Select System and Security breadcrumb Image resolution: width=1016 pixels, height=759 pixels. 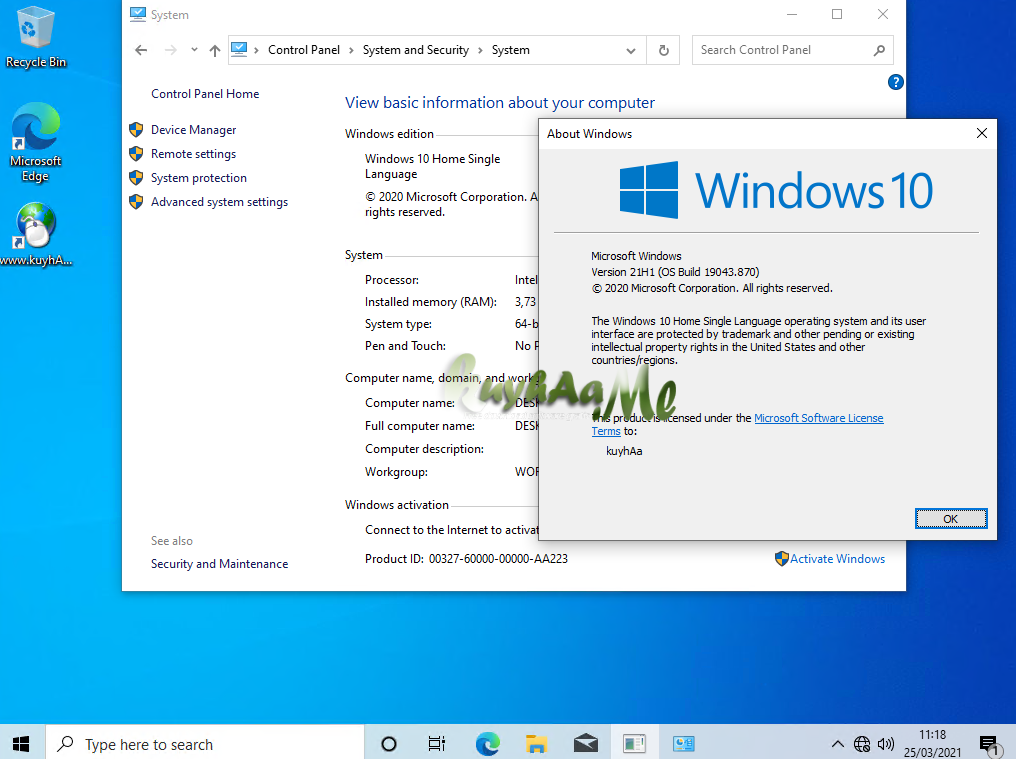[416, 50]
